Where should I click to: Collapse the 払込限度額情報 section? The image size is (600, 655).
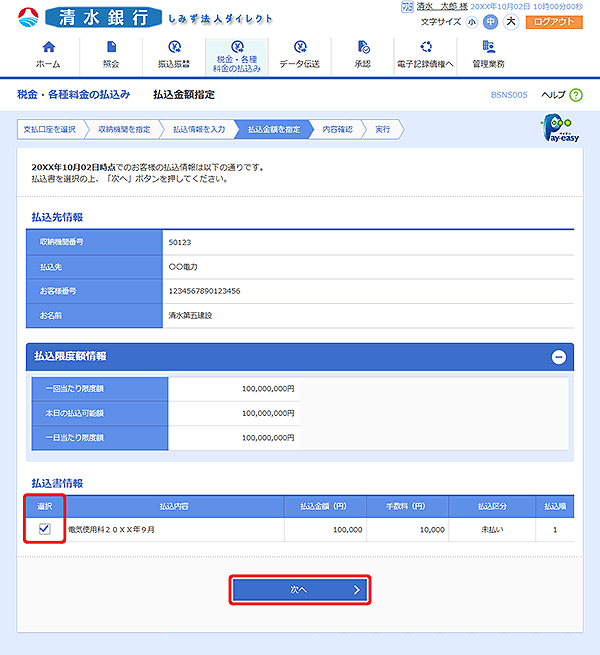(x=558, y=356)
